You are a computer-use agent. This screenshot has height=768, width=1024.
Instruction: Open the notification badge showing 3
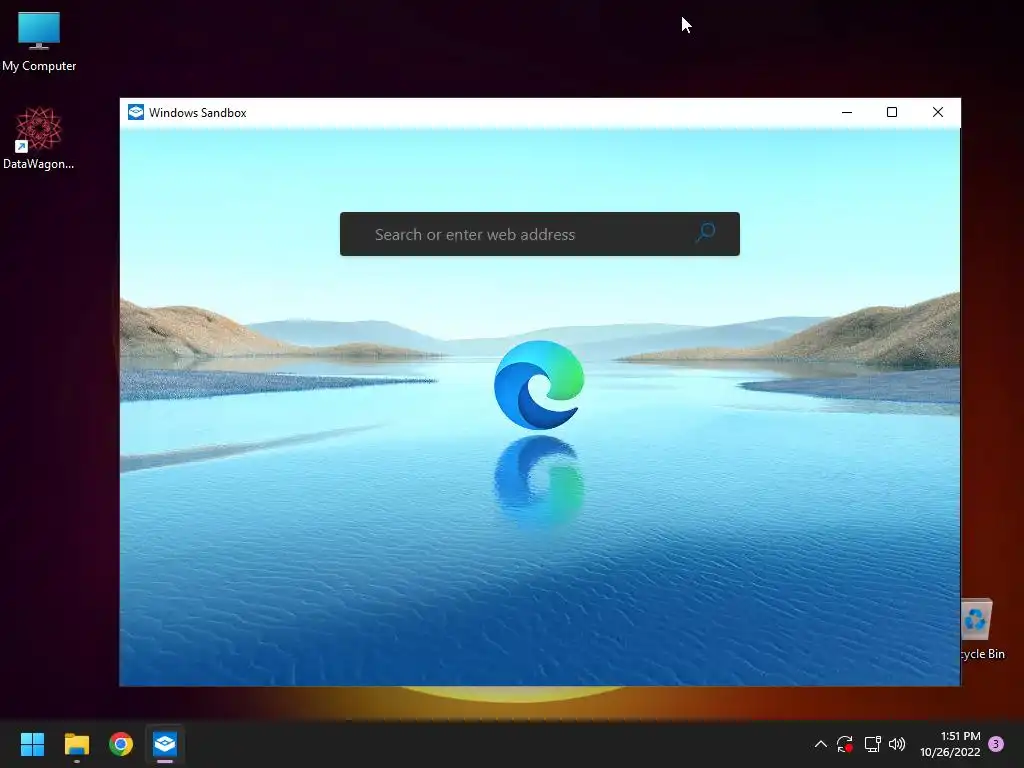tap(996, 744)
